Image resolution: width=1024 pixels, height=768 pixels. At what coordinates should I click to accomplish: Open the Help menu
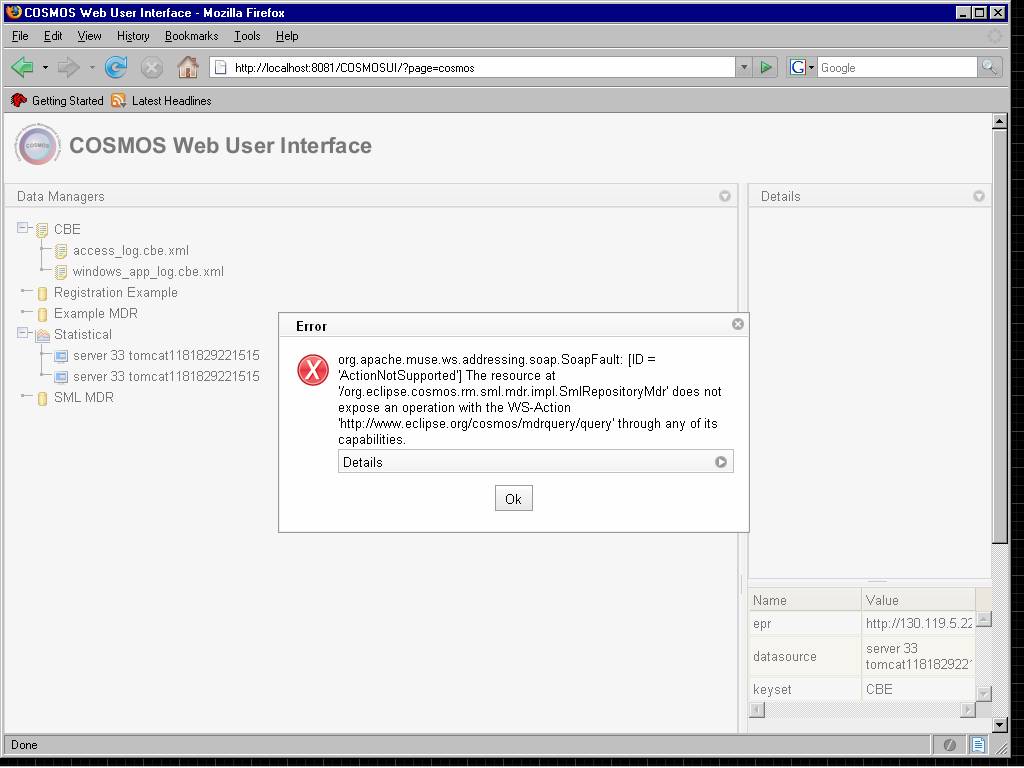point(287,36)
